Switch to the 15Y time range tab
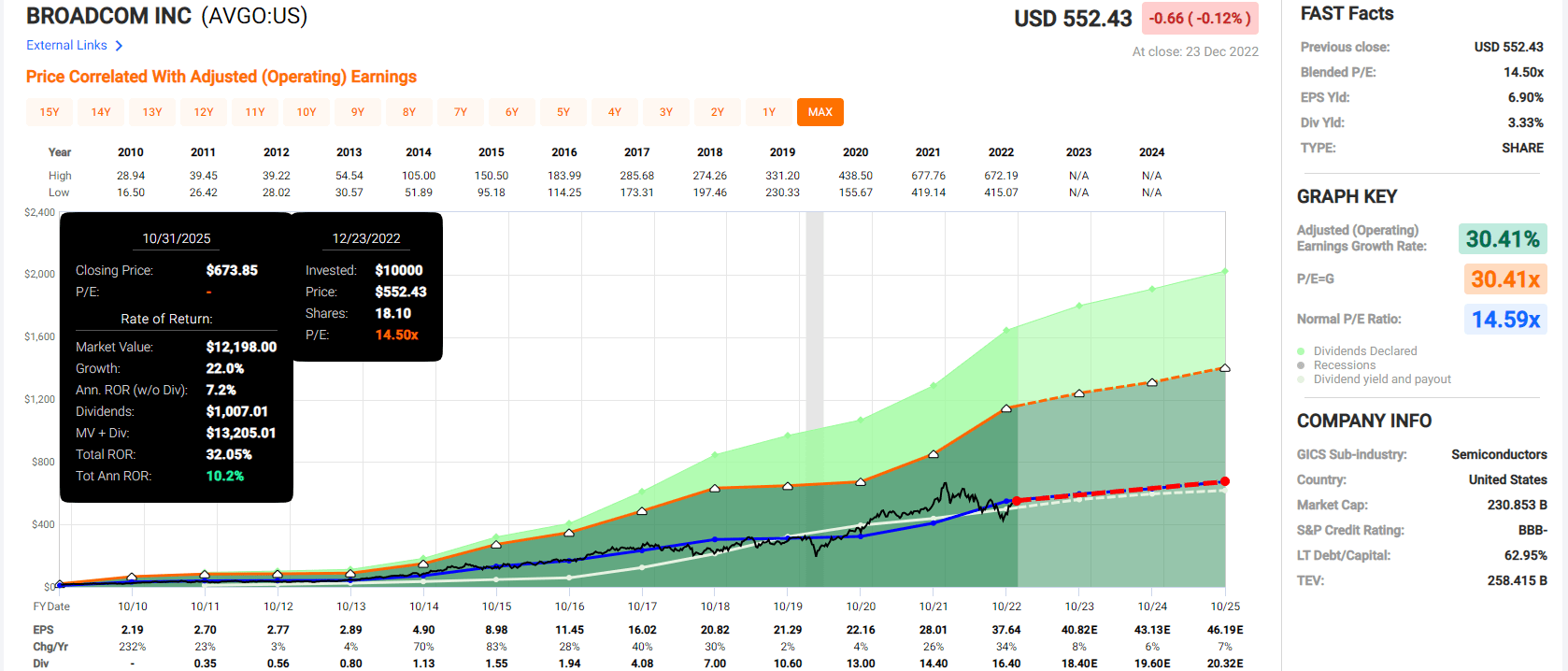The height and width of the screenshot is (671, 1568). click(50, 112)
